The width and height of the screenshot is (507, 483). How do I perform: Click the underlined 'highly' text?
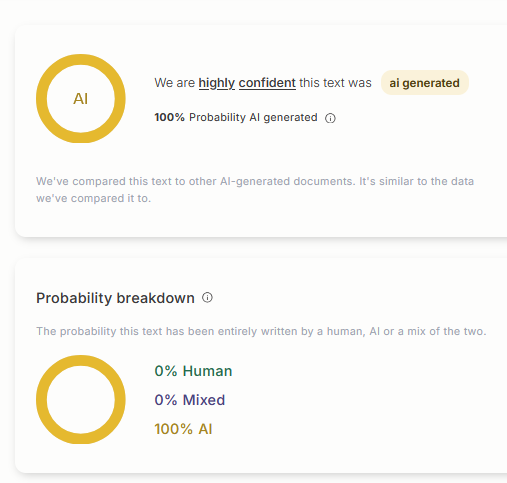[217, 83]
